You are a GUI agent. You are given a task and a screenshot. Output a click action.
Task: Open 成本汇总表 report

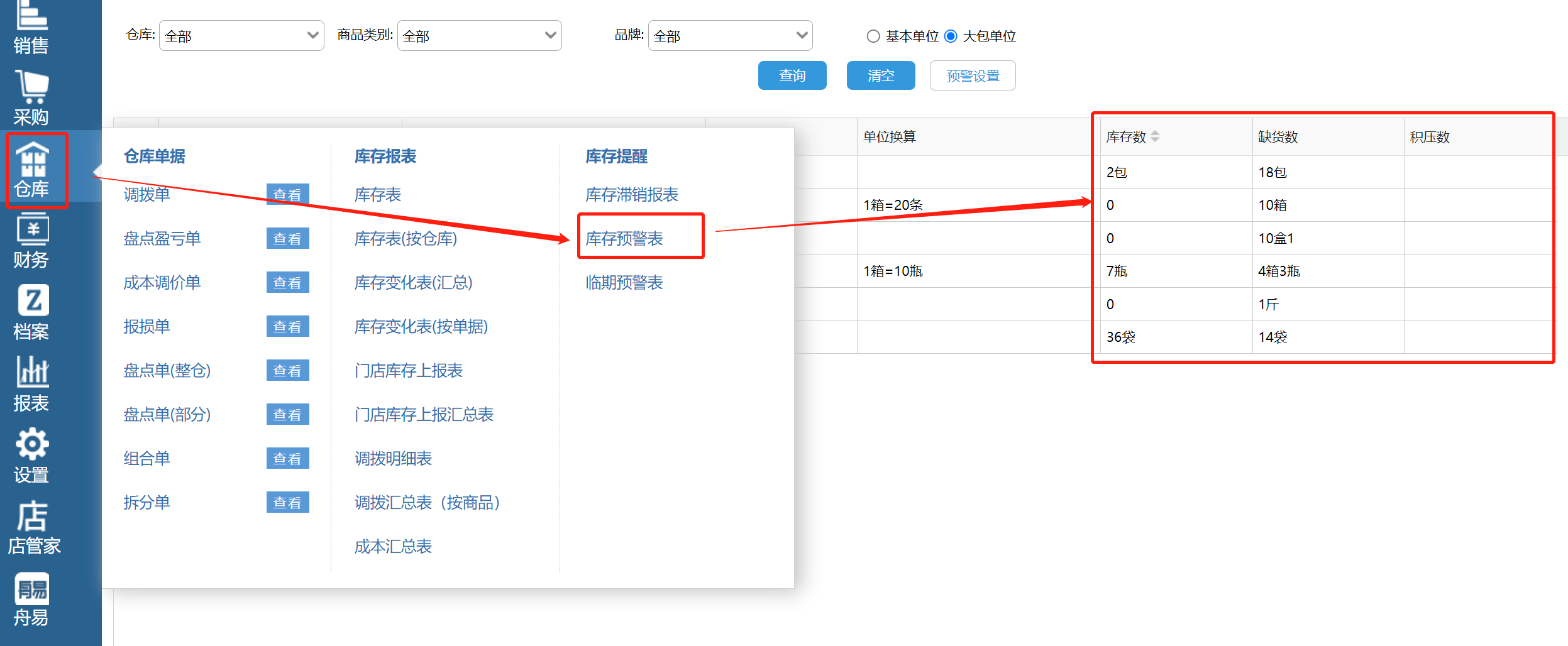[394, 546]
